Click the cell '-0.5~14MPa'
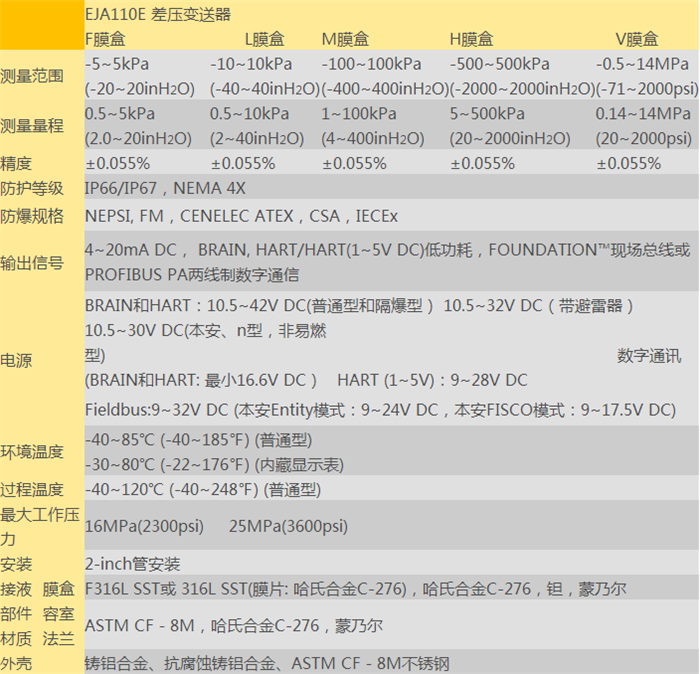The image size is (700, 674). tap(642, 64)
